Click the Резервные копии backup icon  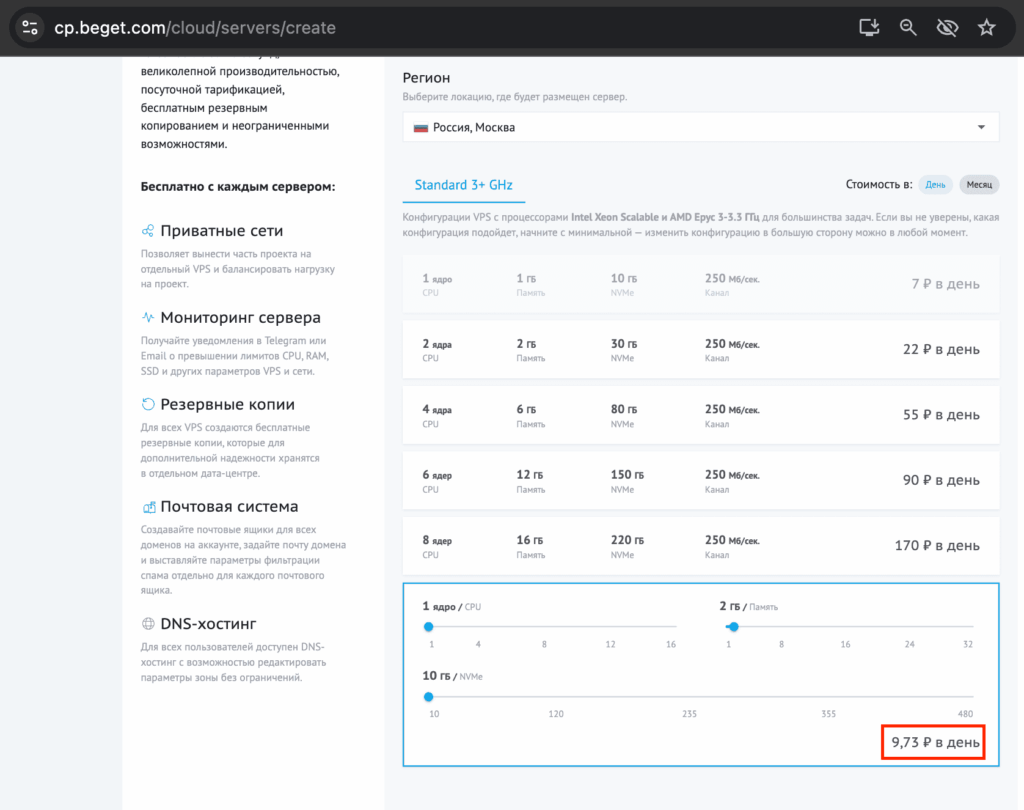pos(148,405)
